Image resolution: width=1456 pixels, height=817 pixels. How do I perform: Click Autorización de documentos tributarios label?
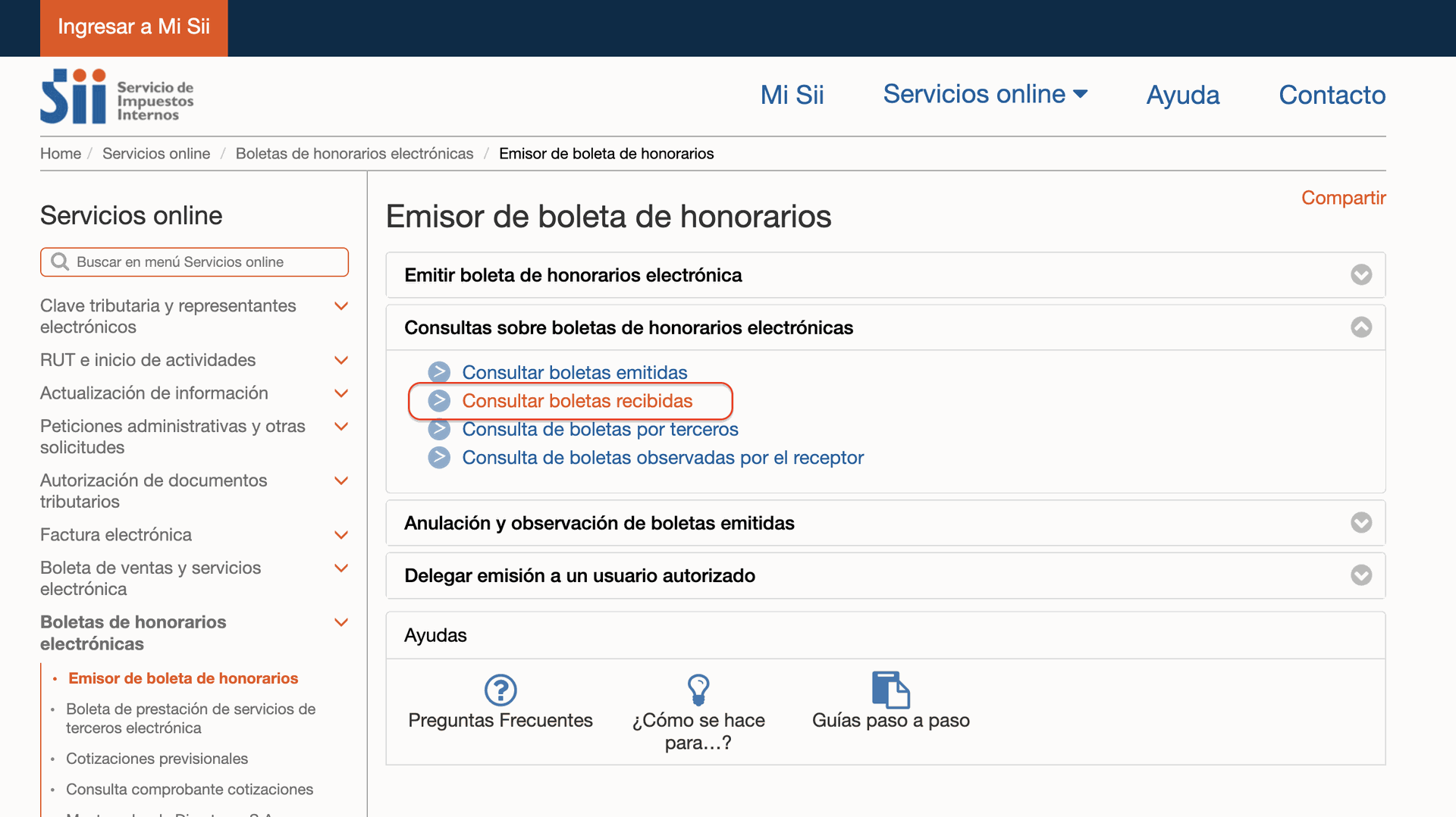154,491
